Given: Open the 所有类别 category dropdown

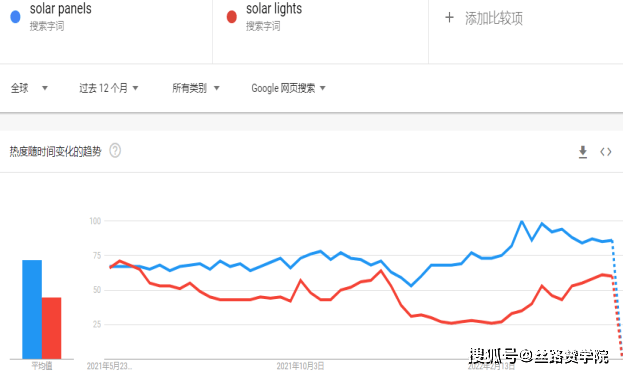Looking at the screenshot, I should [195, 88].
